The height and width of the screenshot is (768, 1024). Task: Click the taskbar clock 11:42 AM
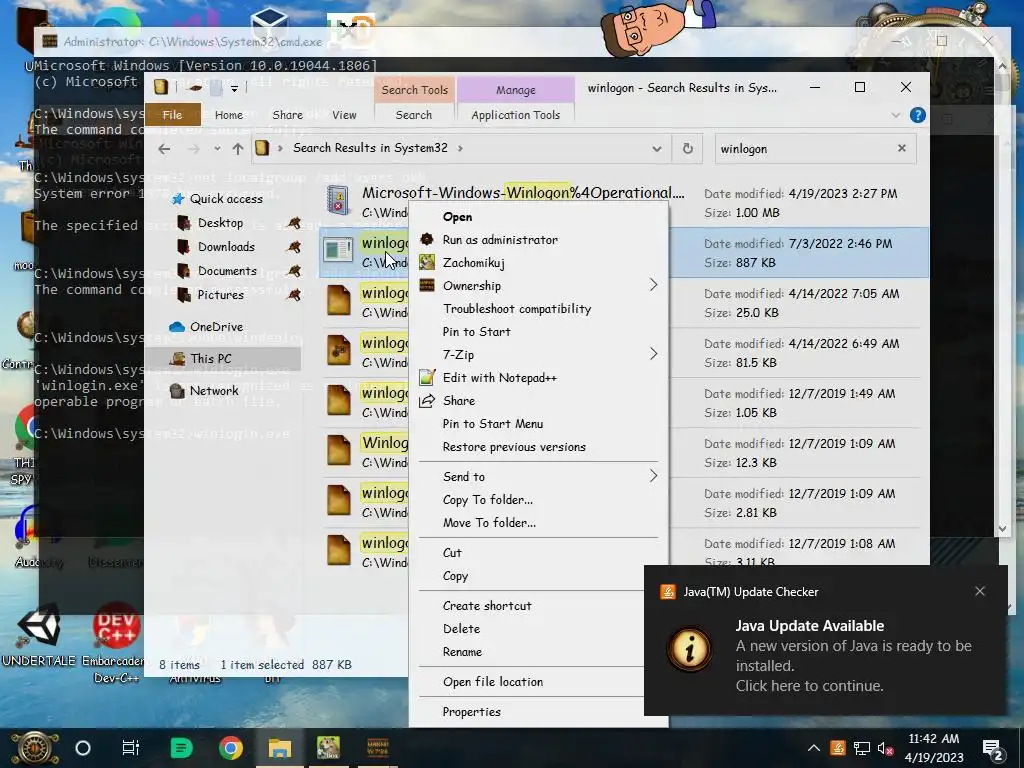tap(933, 739)
